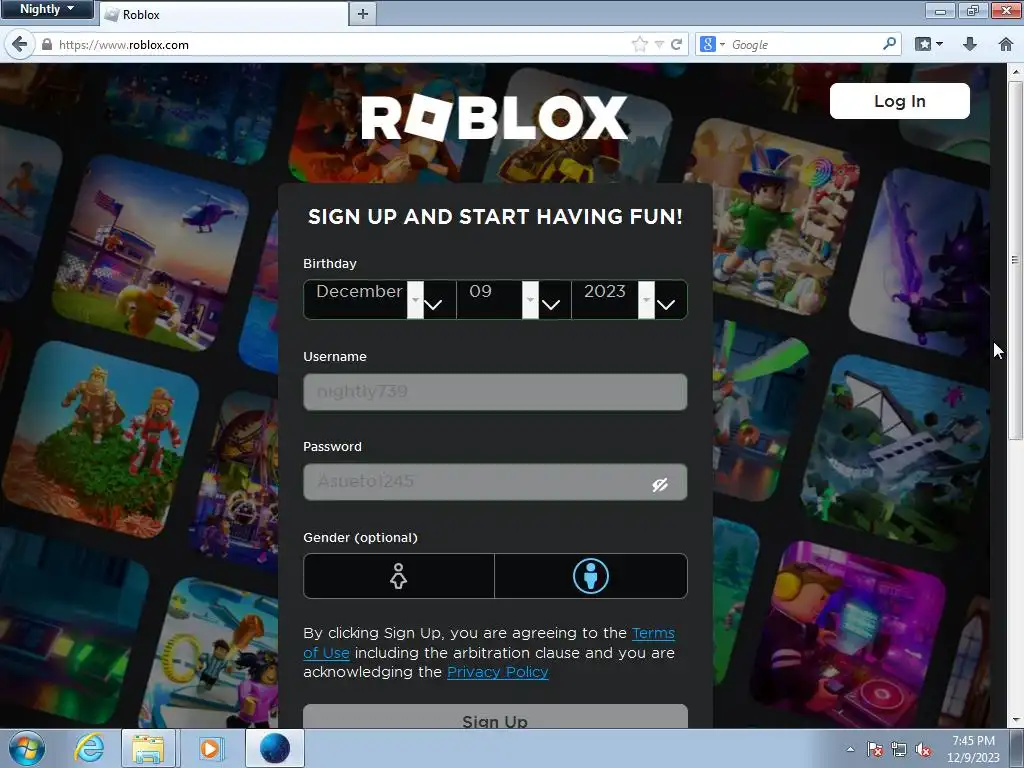Screen dimensions: 1024x768
Task: Click the 'SIGN UP AND START HAVING FUN!' heading
Action: coord(495,216)
